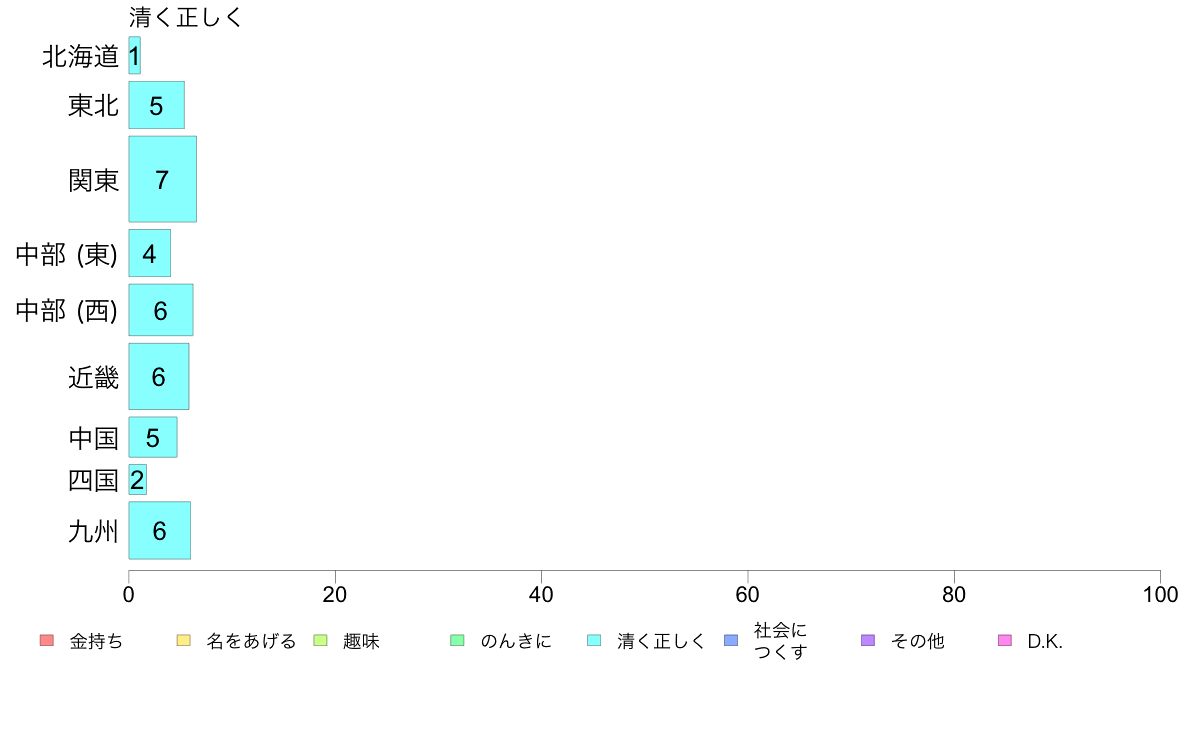Click the 100 tick label on x-axis
The width and height of the screenshot is (1188, 736).
pos(1160,594)
